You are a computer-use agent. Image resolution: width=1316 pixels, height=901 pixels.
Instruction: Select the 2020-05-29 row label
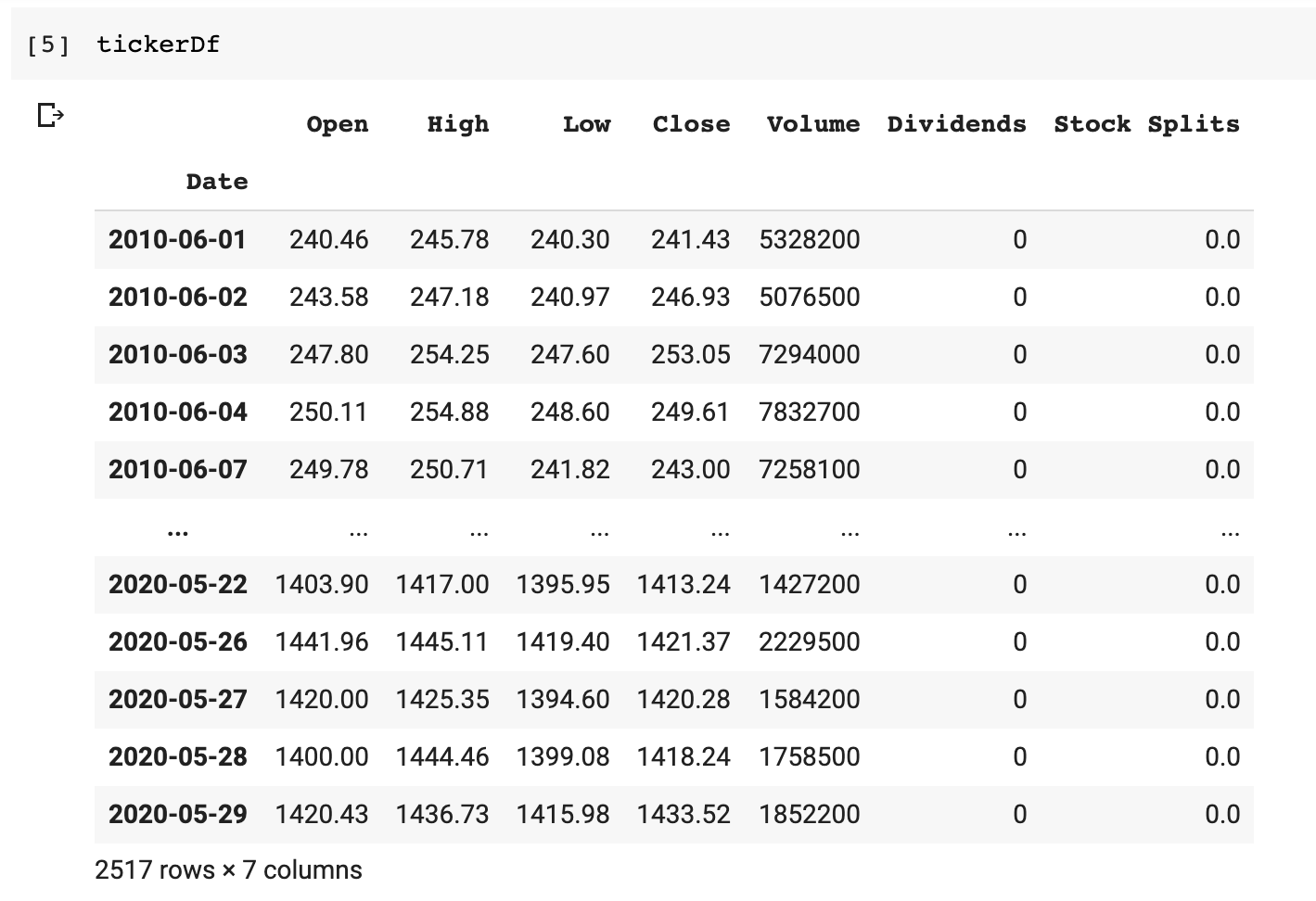pyautogui.click(x=178, y=815)
